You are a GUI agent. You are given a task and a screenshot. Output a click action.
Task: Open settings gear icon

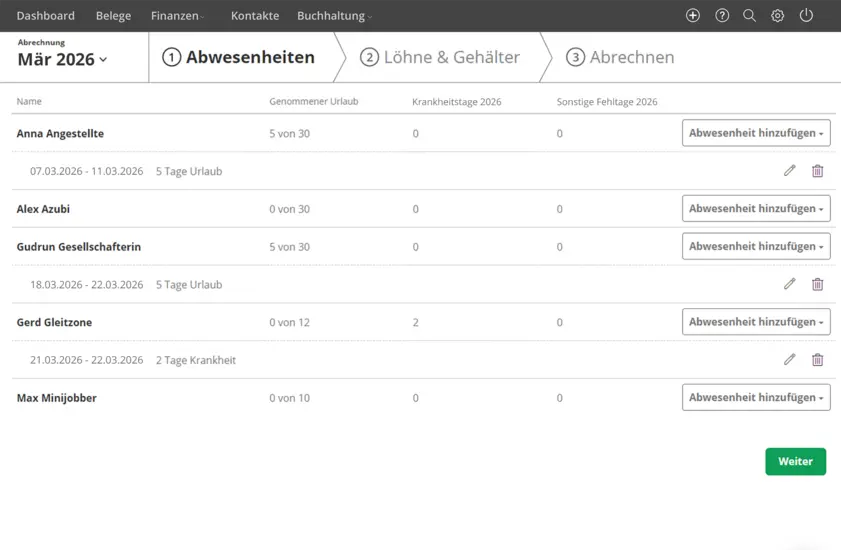click(777, 16)
